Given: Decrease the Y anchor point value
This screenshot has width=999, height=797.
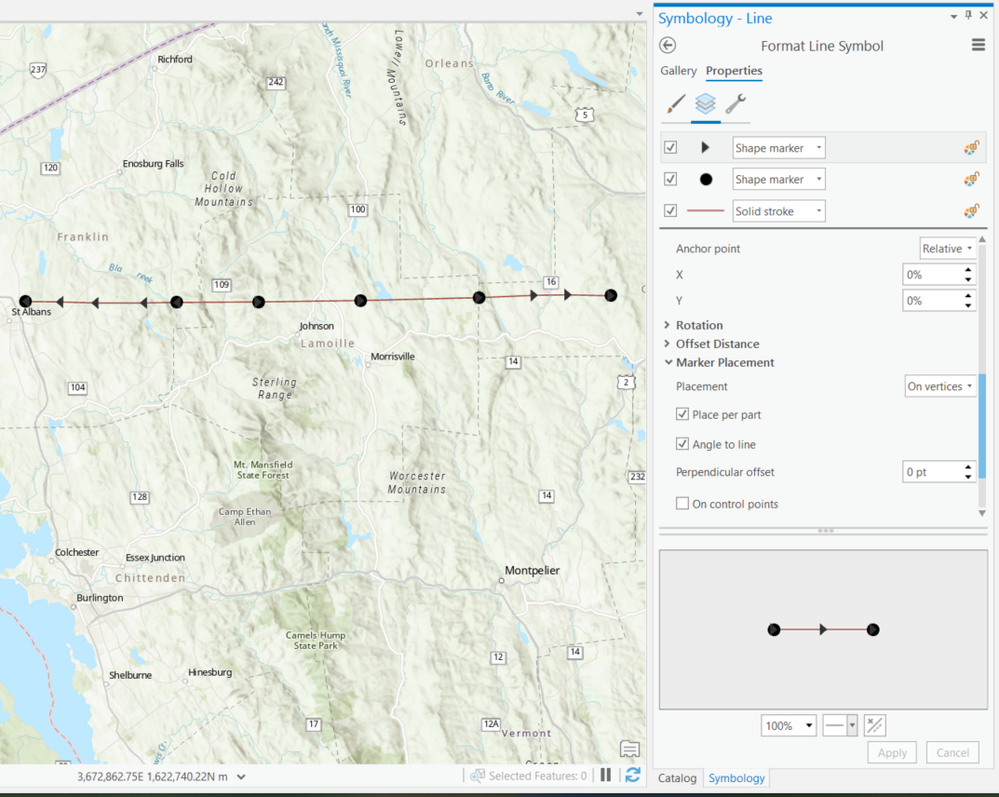Looking at the screenshot, I should [x=968, y=306].
